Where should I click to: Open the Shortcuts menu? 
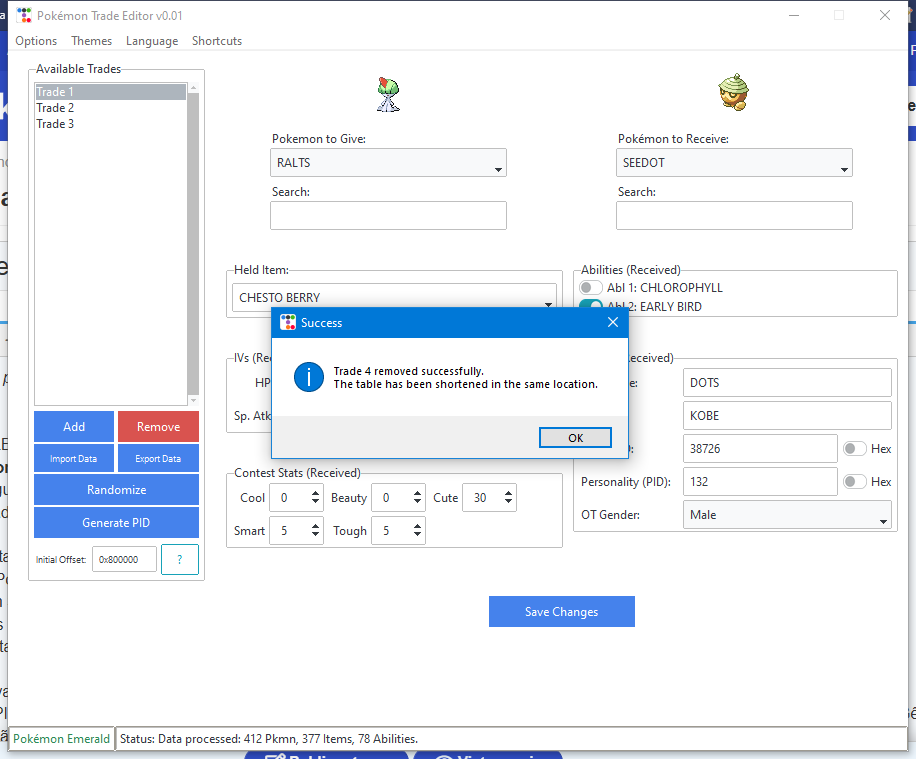[x=217, y=41]
